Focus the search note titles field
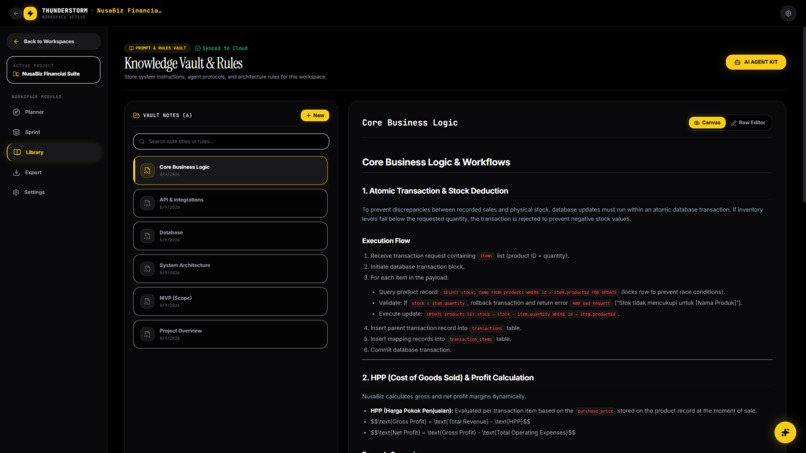This screenshot has height=453, width=806. tap(231, 141)
